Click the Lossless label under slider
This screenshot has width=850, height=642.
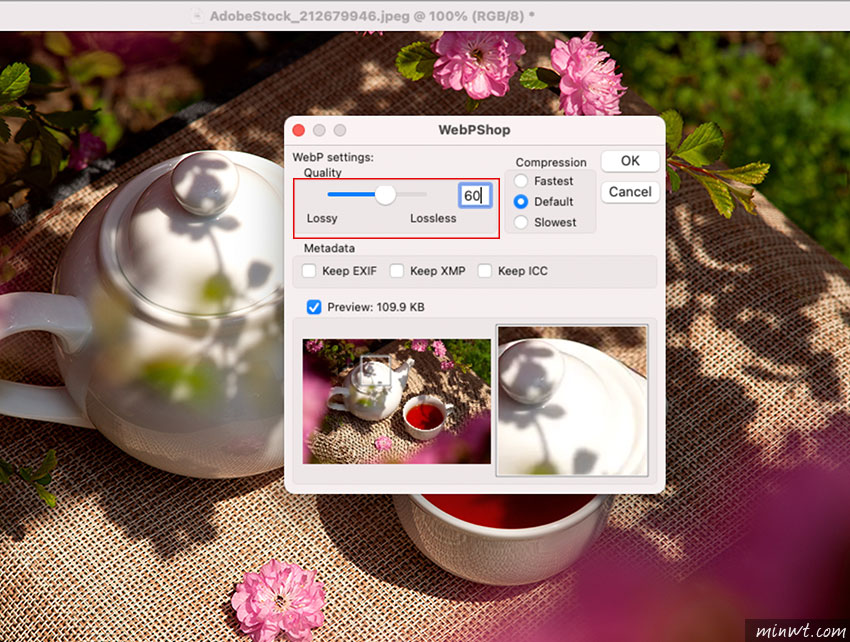433,218
